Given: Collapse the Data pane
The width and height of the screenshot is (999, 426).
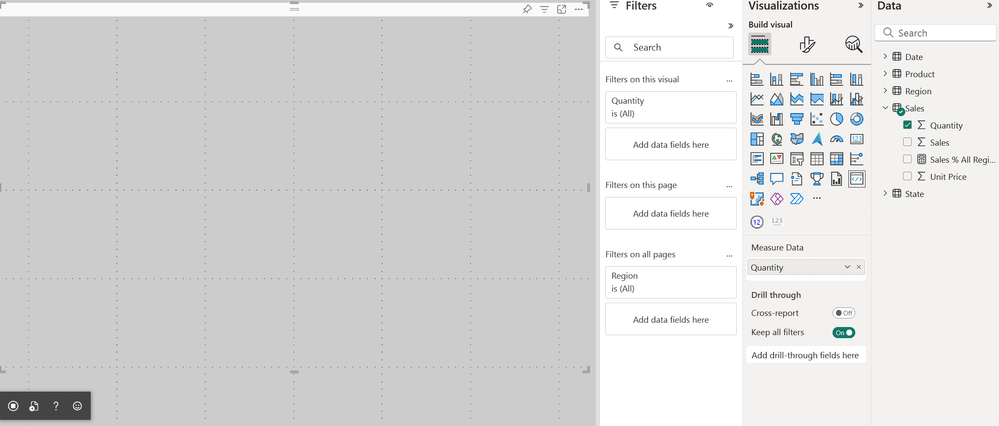Looking at the screenshot, I should click(x=991, y=5).
